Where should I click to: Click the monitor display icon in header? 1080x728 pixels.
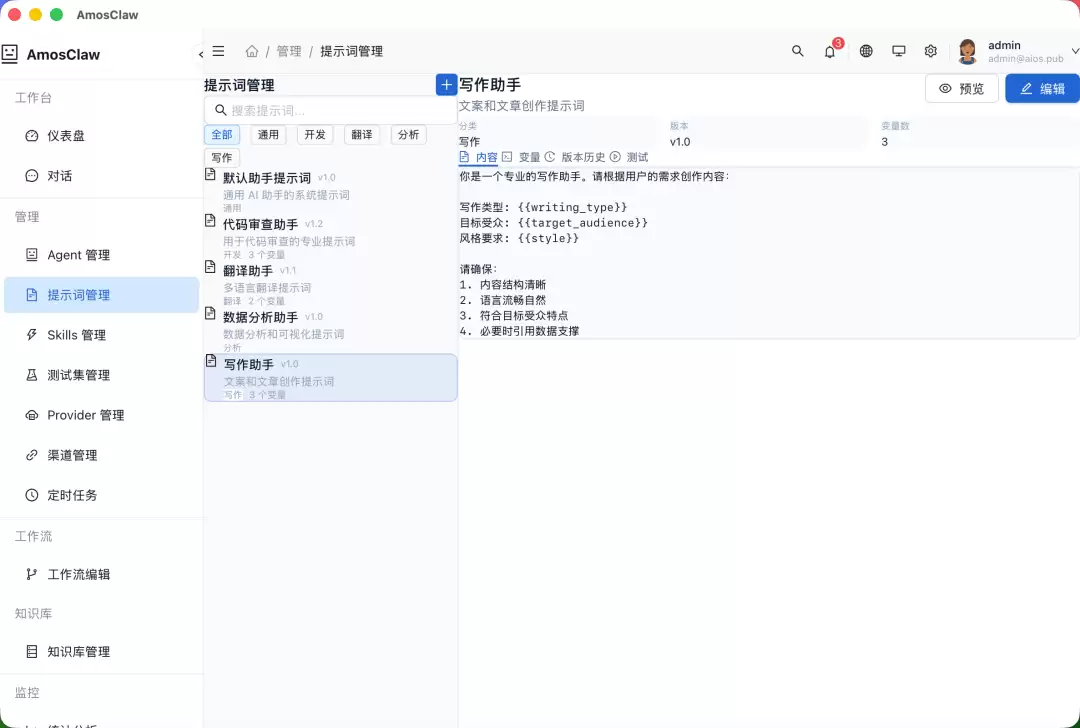pos(899,51)
